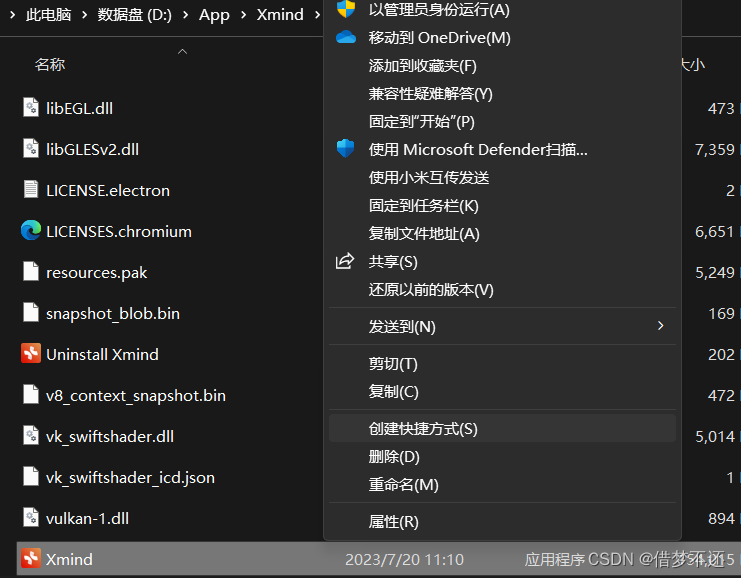Choose 还原以前的版本(V) menu entry
The height and width of the screenshot is (578, 741).
tap(502, 289)
